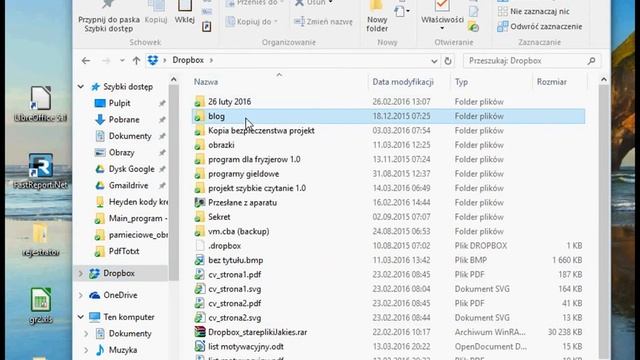The width and height of the screenshot is (640, 360).
Task: Open recent locations dropdown arrow
Action: click(122, 61)
